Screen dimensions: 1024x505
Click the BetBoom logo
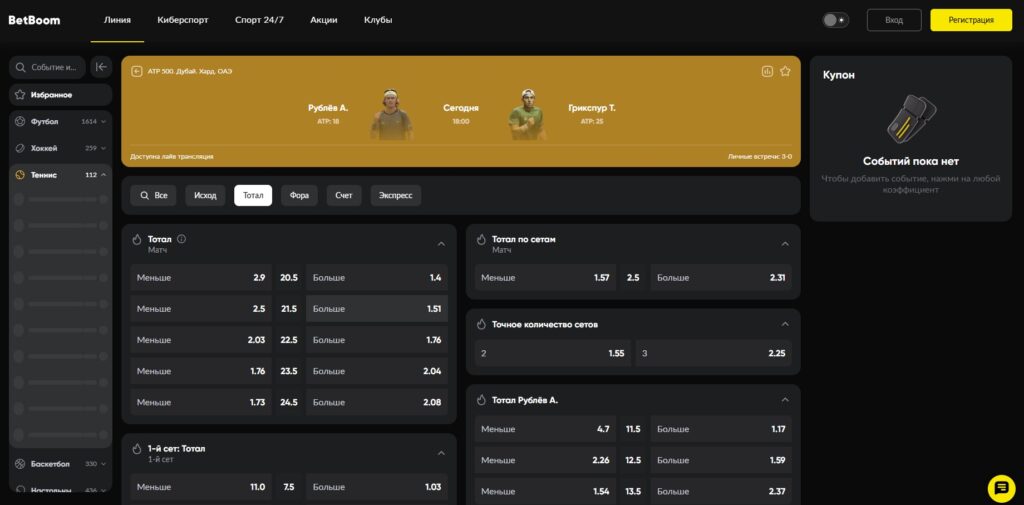[x=35, y=20]
